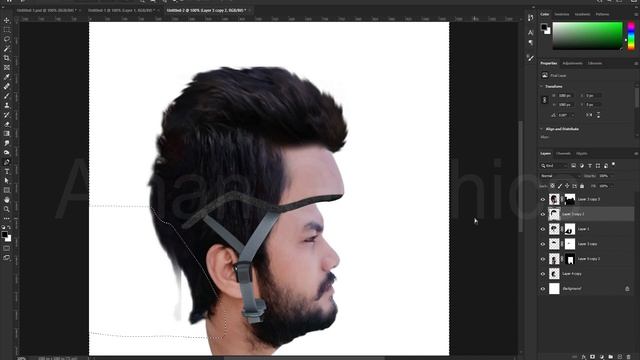Swap foreground and background colors
The image size is (640, 360).
point(9,228)
